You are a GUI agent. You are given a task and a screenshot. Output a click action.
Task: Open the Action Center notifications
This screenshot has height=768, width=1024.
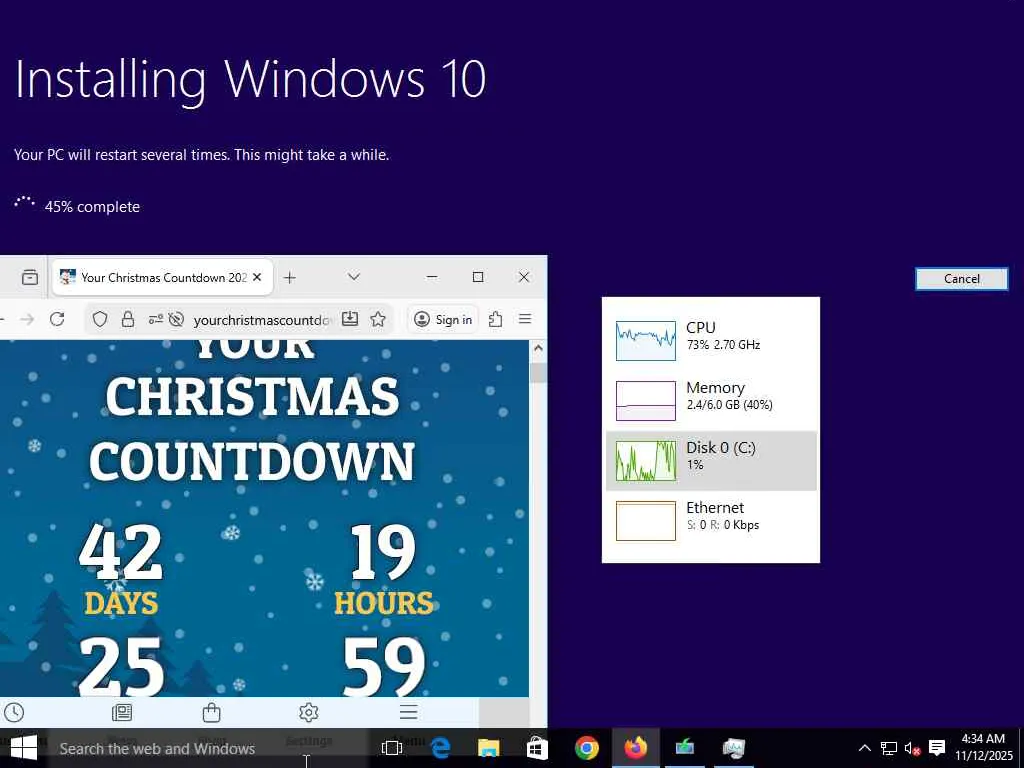click(x=937, y=748)
